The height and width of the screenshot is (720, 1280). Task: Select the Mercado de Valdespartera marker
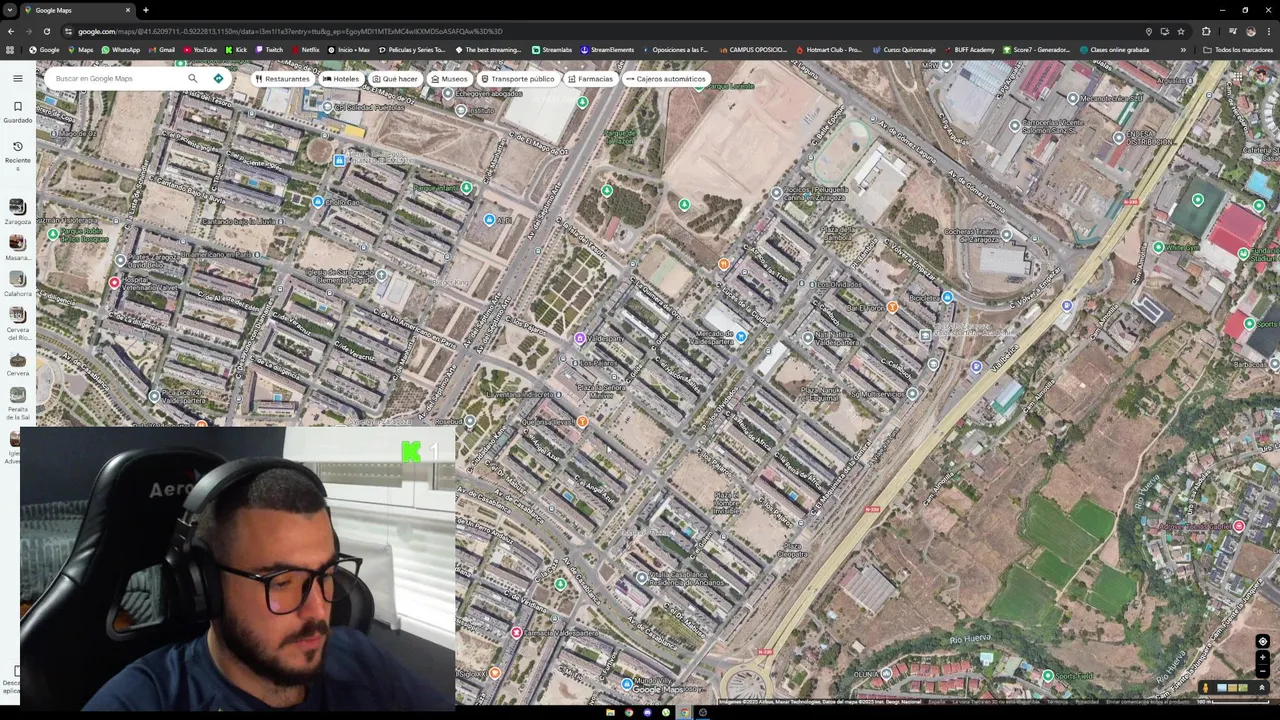click(740, 337)
